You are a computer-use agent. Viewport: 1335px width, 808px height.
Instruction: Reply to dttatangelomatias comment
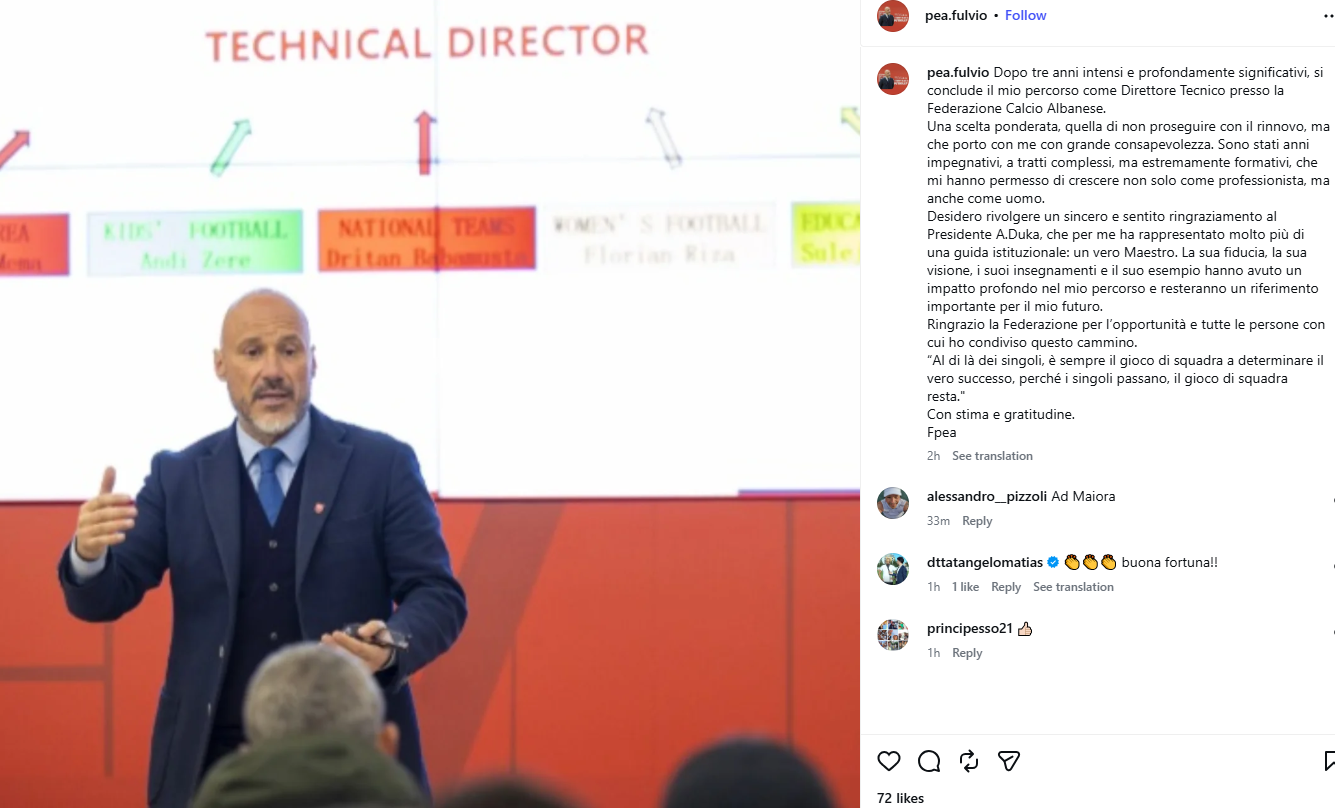click(1006, 587)
